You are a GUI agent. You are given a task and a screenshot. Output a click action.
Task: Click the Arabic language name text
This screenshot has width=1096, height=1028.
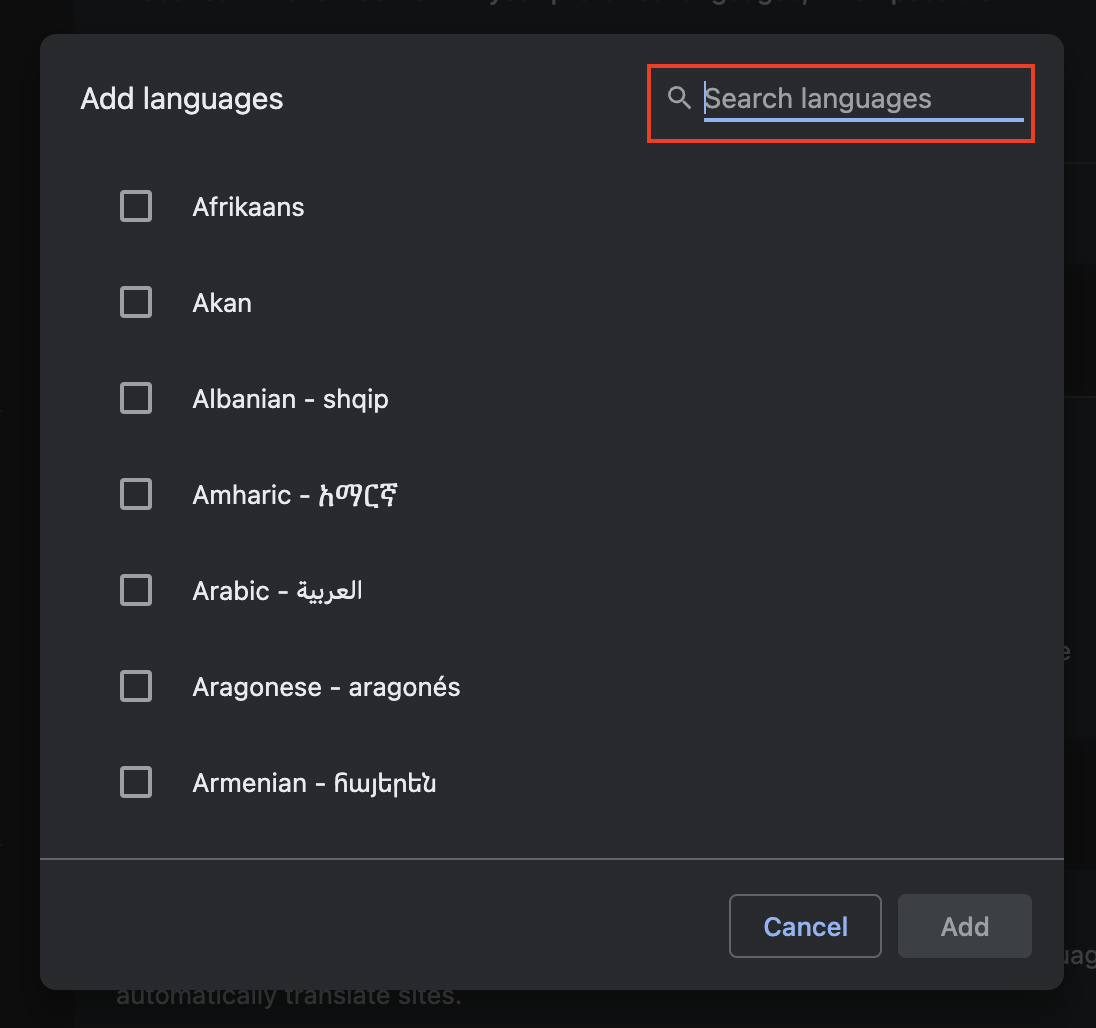(277, 591)
